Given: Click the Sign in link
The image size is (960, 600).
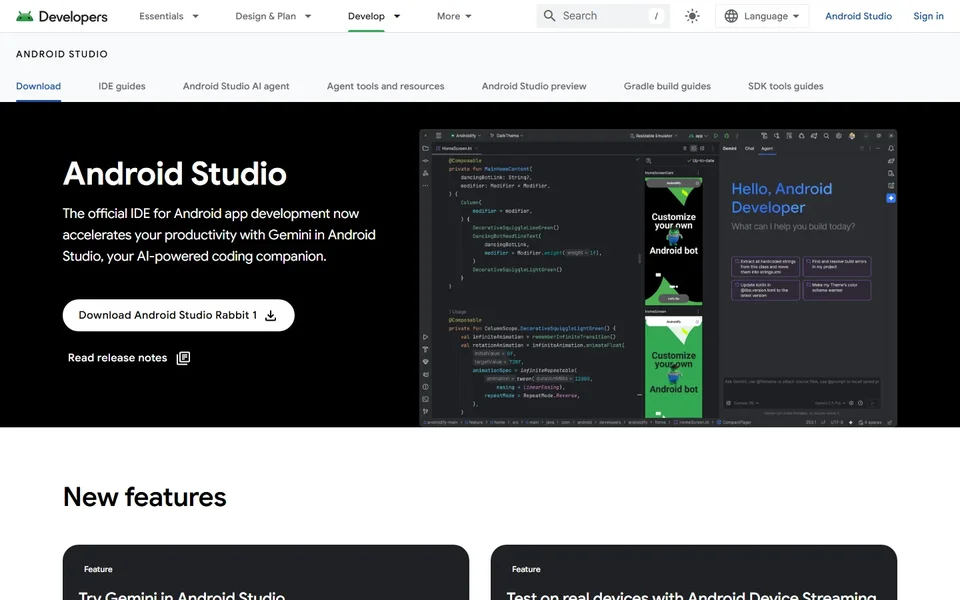Looking at the screenshot, I should (928, 16).
